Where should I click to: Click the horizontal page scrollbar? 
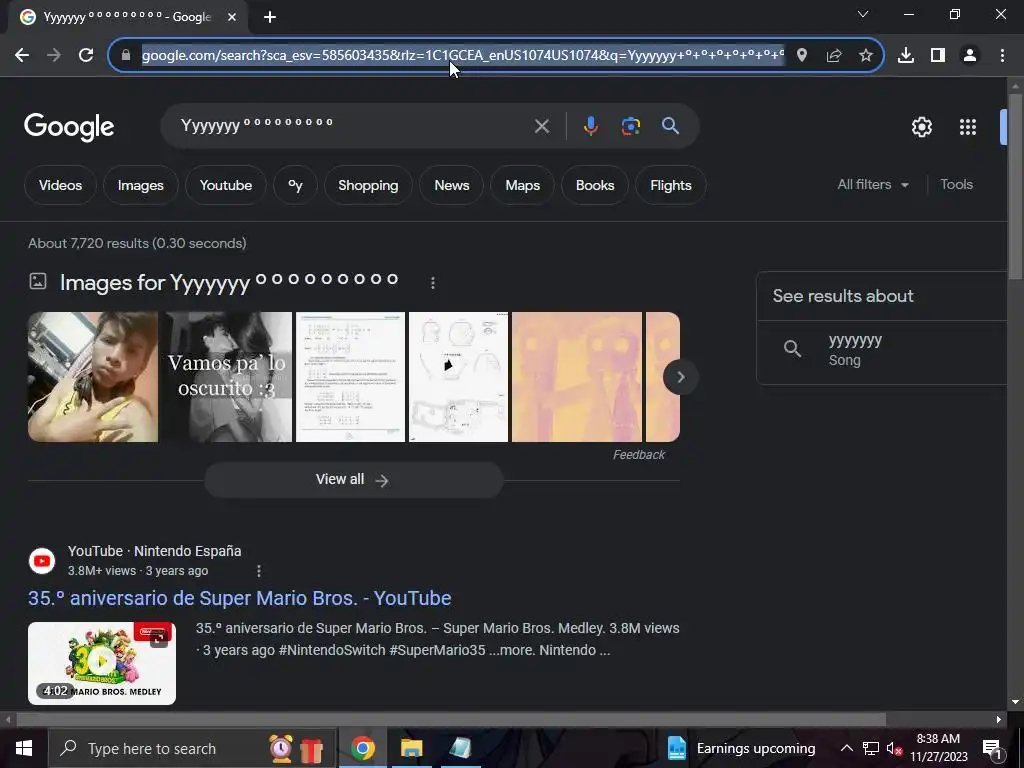click(x=451, y=720)
